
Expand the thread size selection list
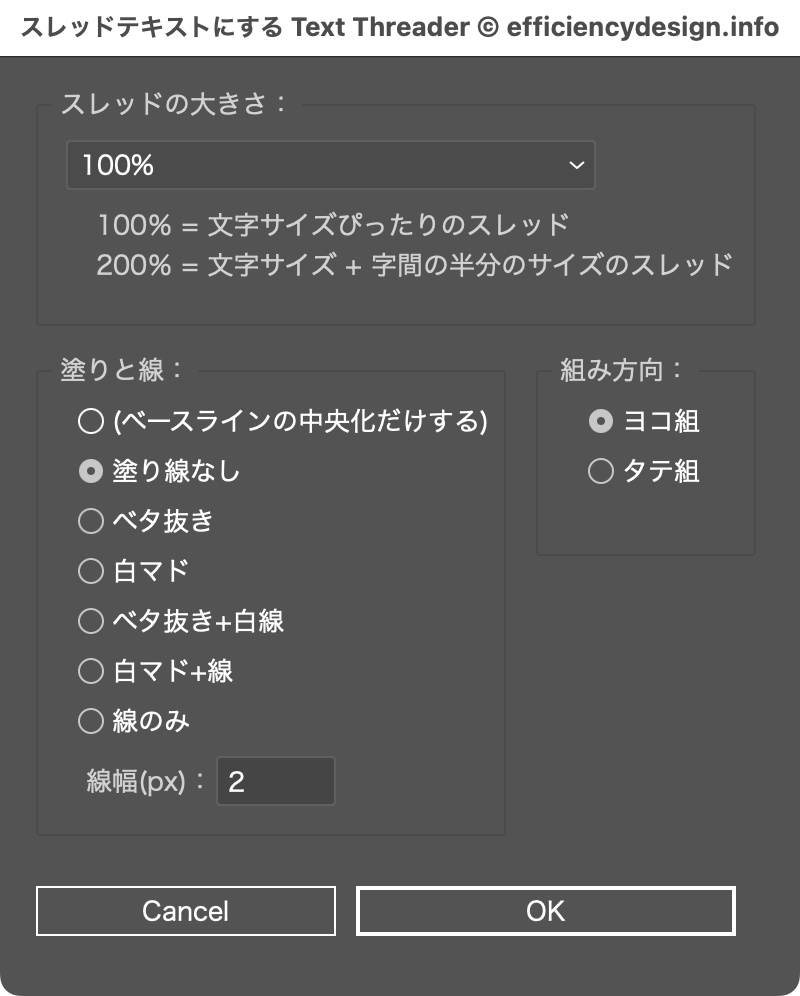[578, 165]
